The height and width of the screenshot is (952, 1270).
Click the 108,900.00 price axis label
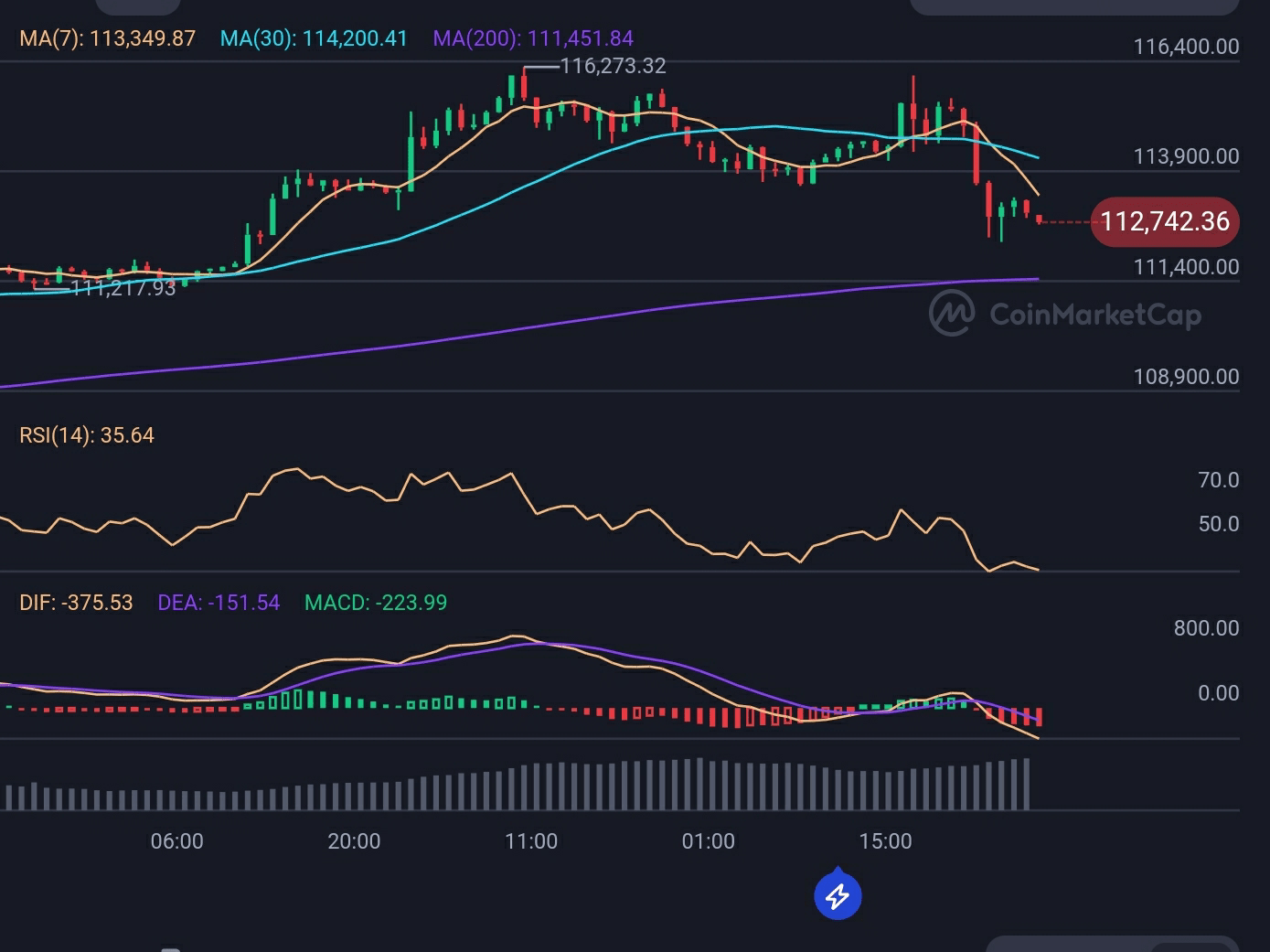[x=1186, y=377]
